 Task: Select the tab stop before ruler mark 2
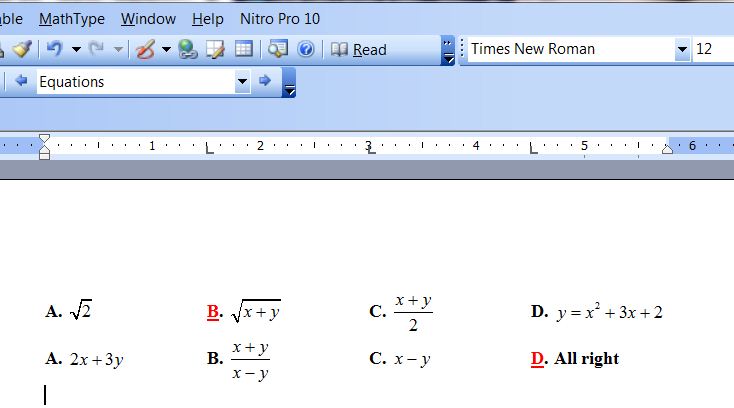pos(209,149)
